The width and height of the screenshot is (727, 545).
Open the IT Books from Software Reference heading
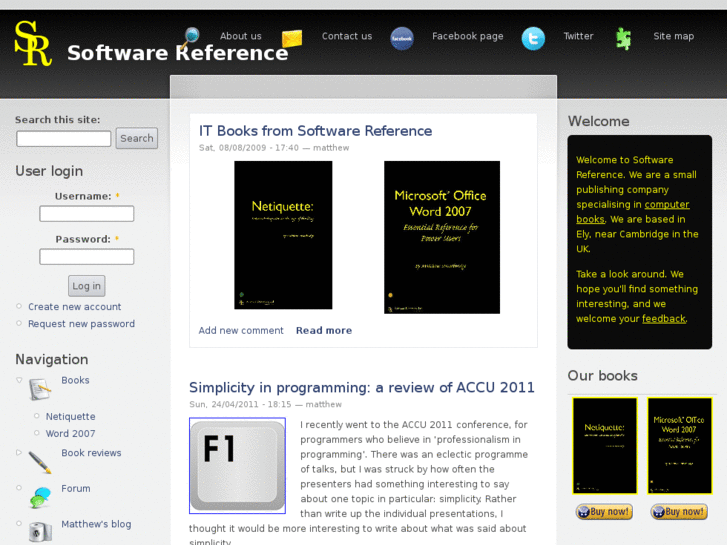point(315,131)
